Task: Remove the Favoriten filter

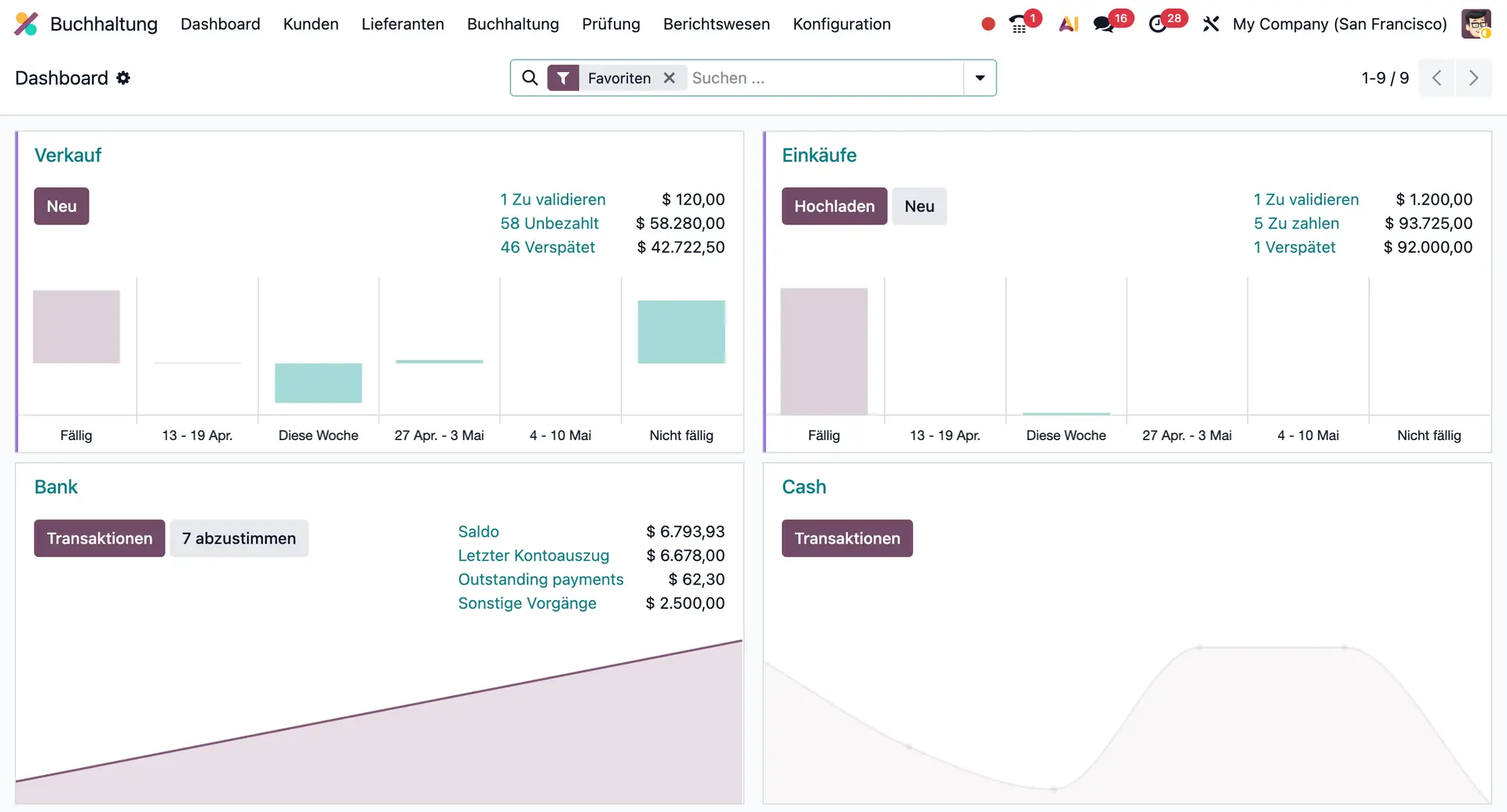Action: coord(670,78)
